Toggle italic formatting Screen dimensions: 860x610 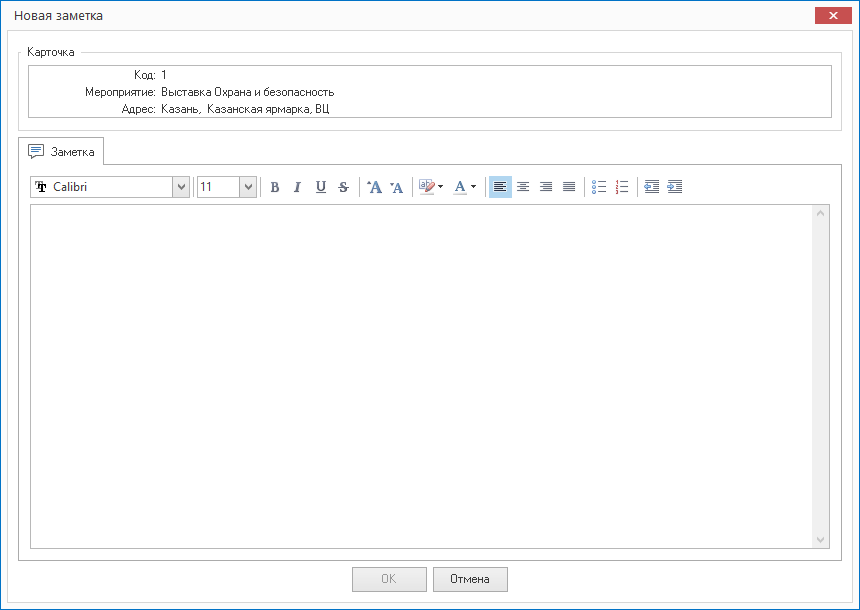tap(297, 187)
